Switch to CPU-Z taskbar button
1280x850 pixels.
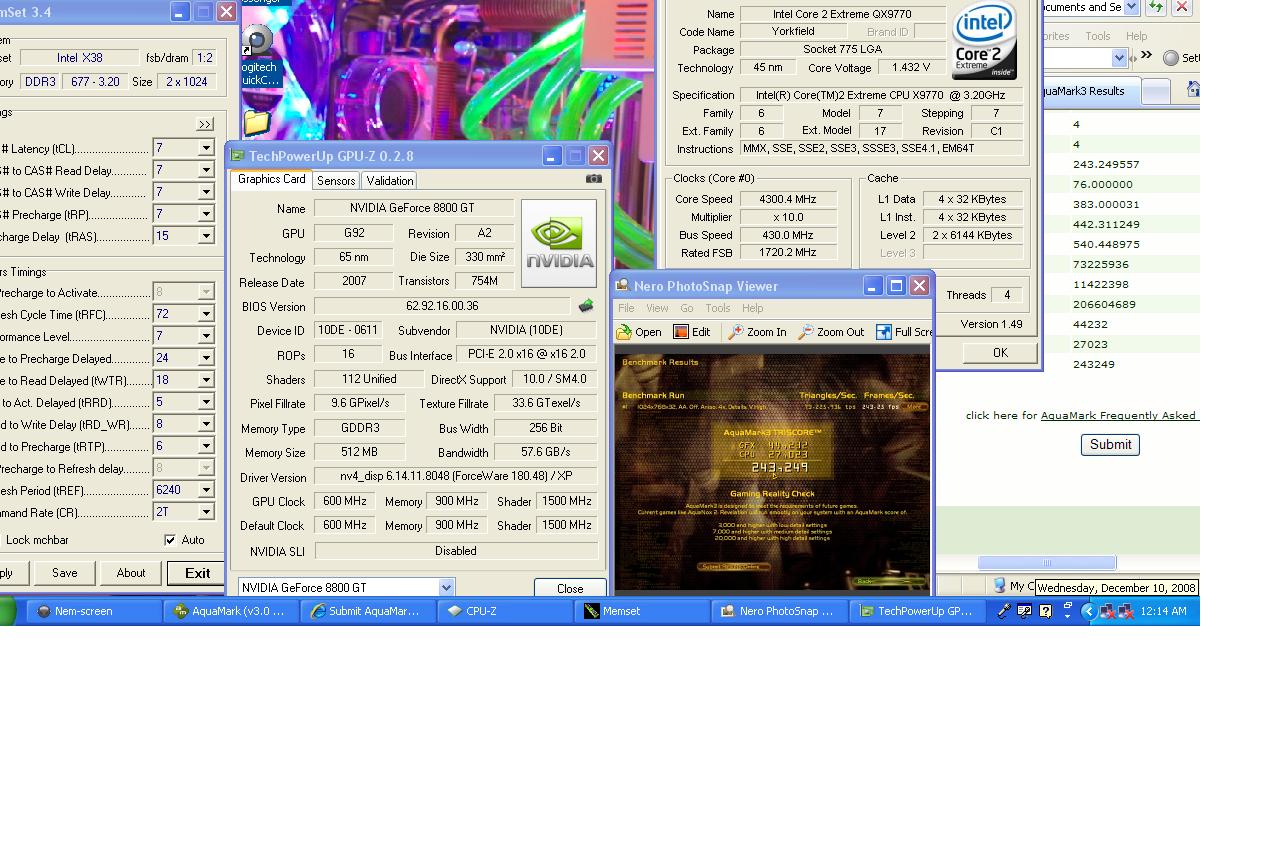(506, 611)
